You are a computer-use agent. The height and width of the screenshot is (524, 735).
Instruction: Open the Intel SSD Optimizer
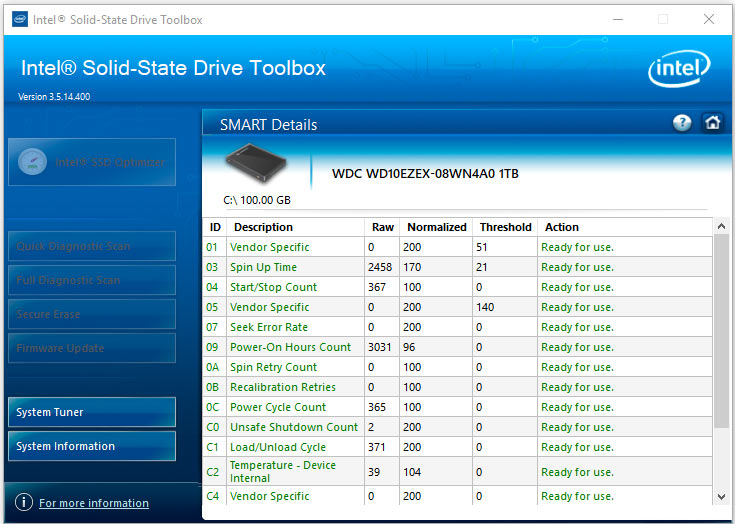(x=92, y=162)
